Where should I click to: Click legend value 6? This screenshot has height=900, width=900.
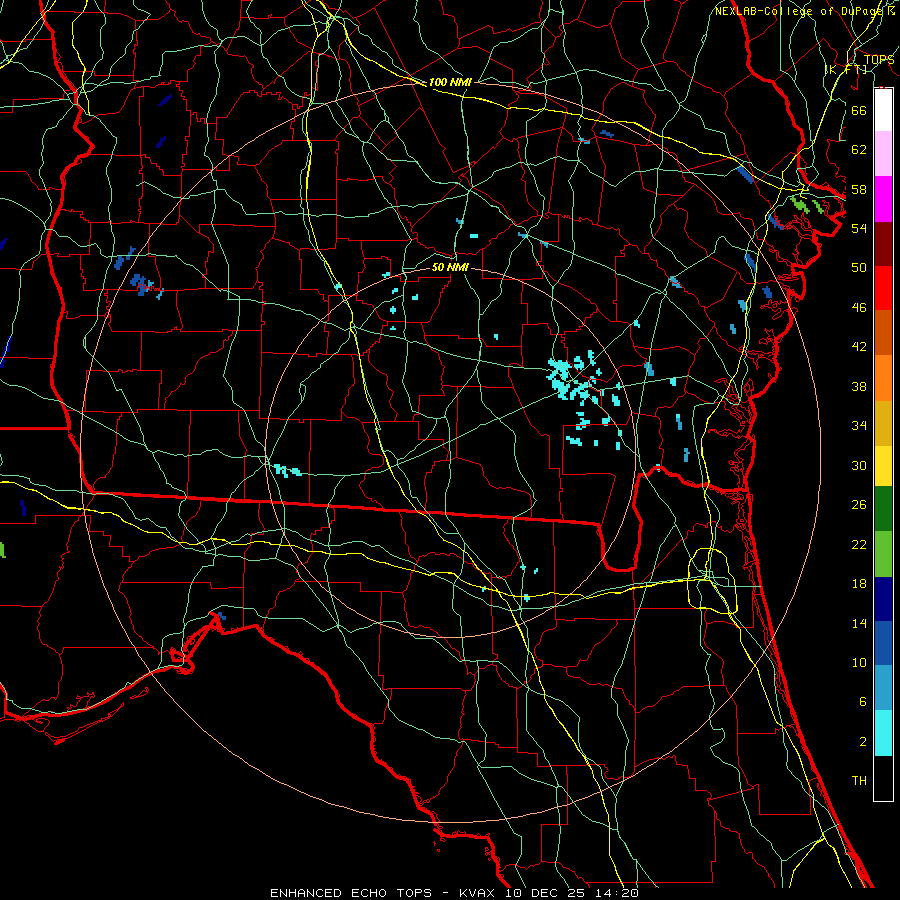862,702
